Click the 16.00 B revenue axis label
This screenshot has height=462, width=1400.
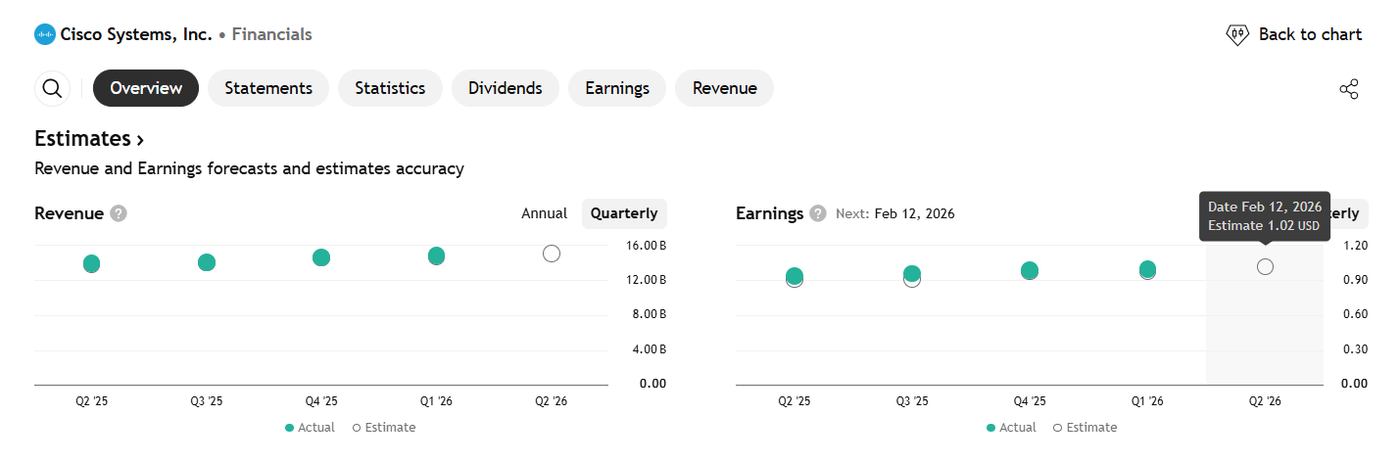tap(644, 246)
